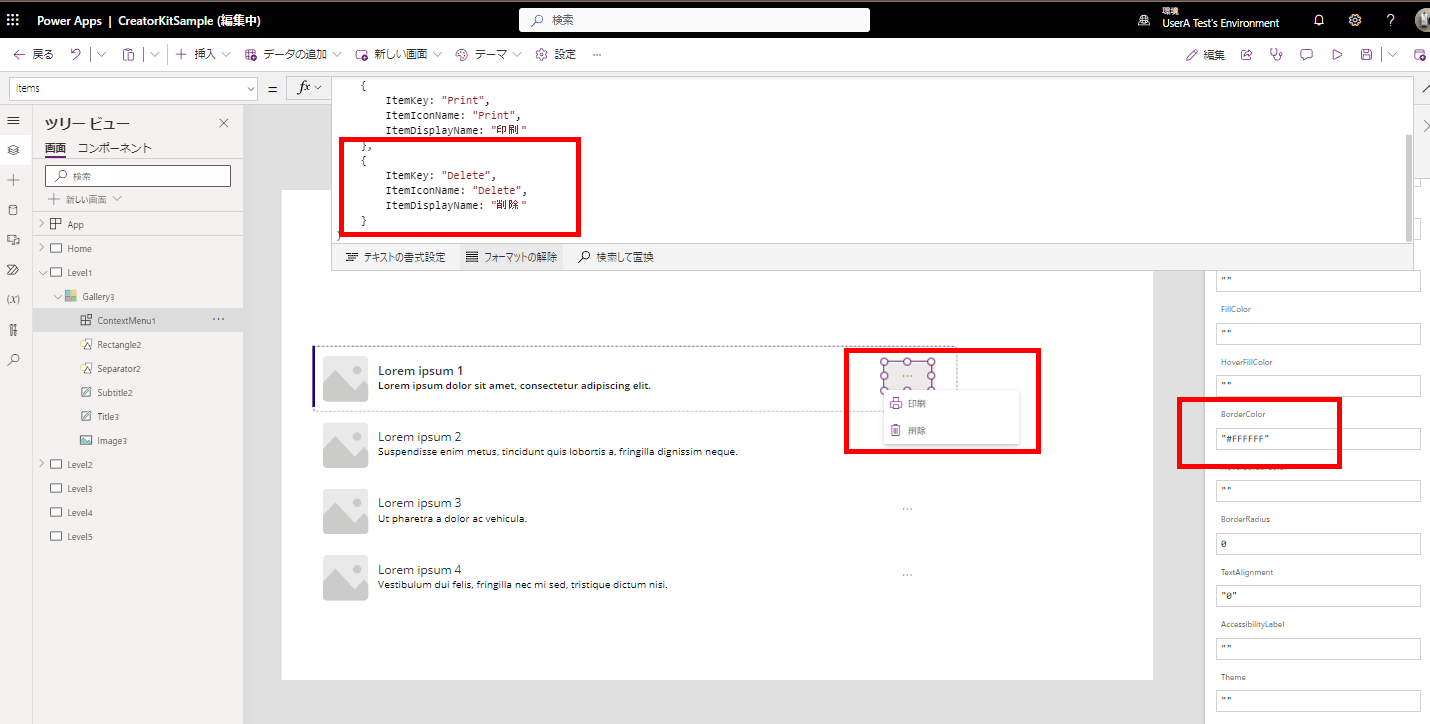Open the Data sources panel icon
Viewport: 1430px width, 724px height.
click(x=14, y=209)
